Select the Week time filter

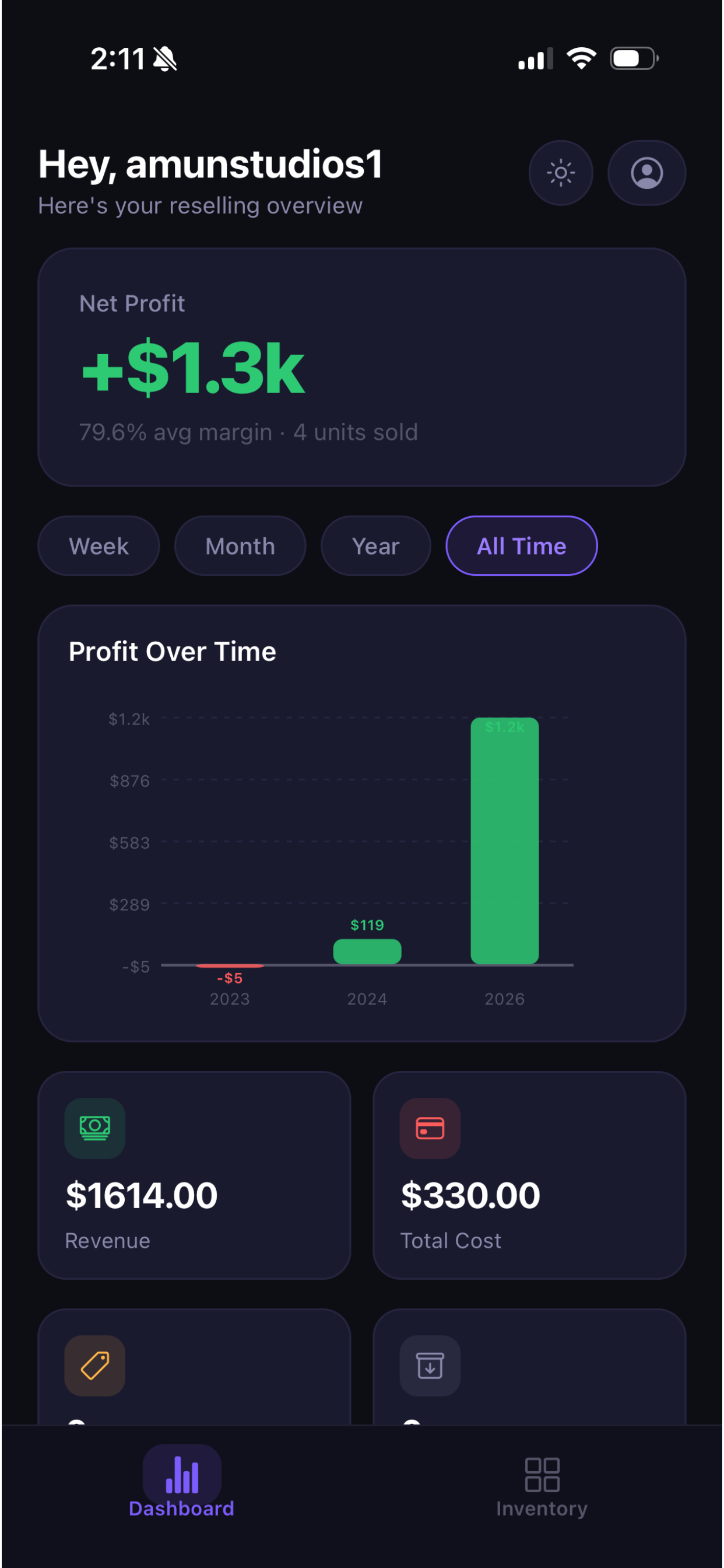(99, 545)
